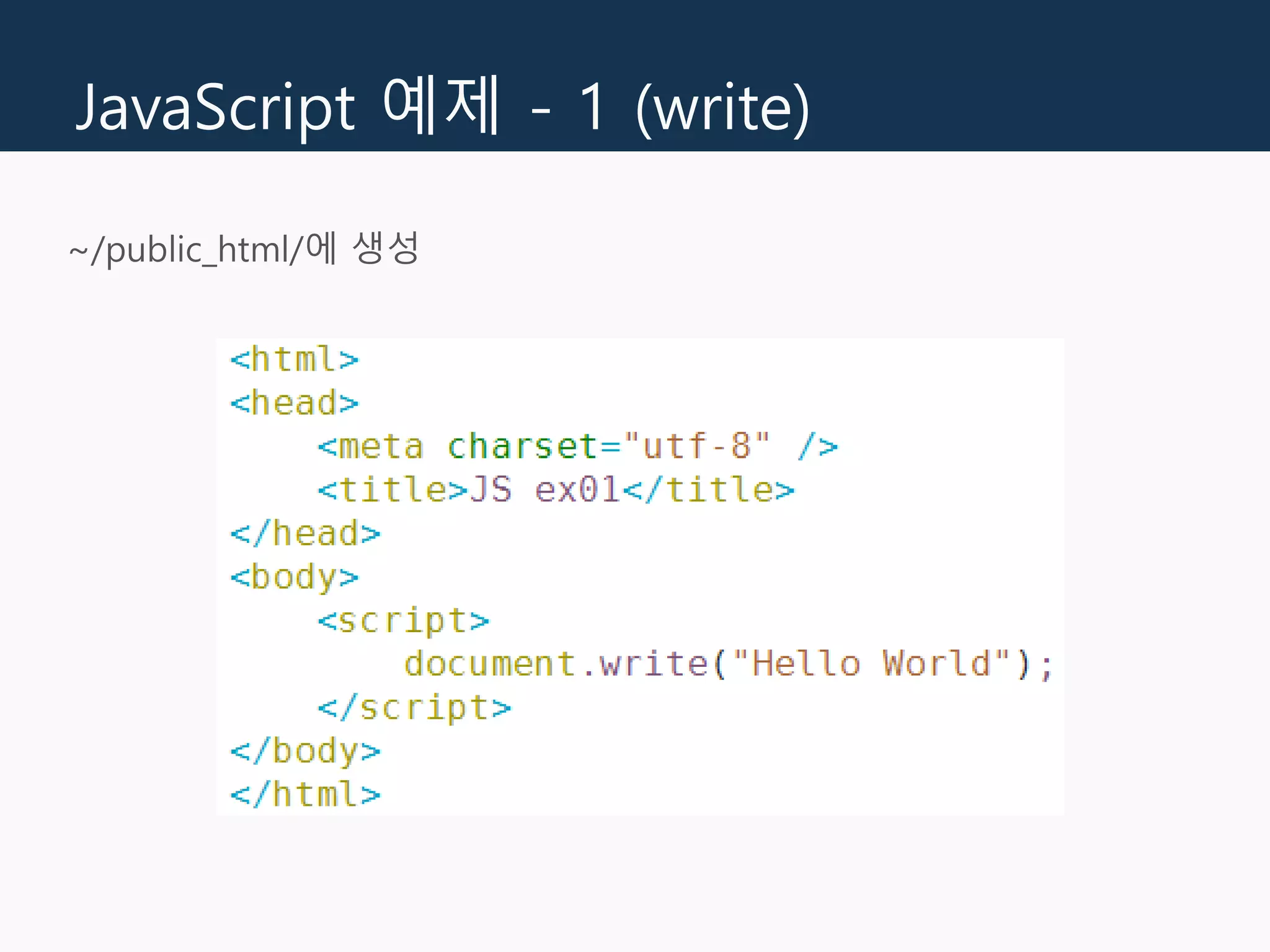Viewport: 1270px width, 952px height.
Task: Click the opening <html> tag line
Action: 295,359
